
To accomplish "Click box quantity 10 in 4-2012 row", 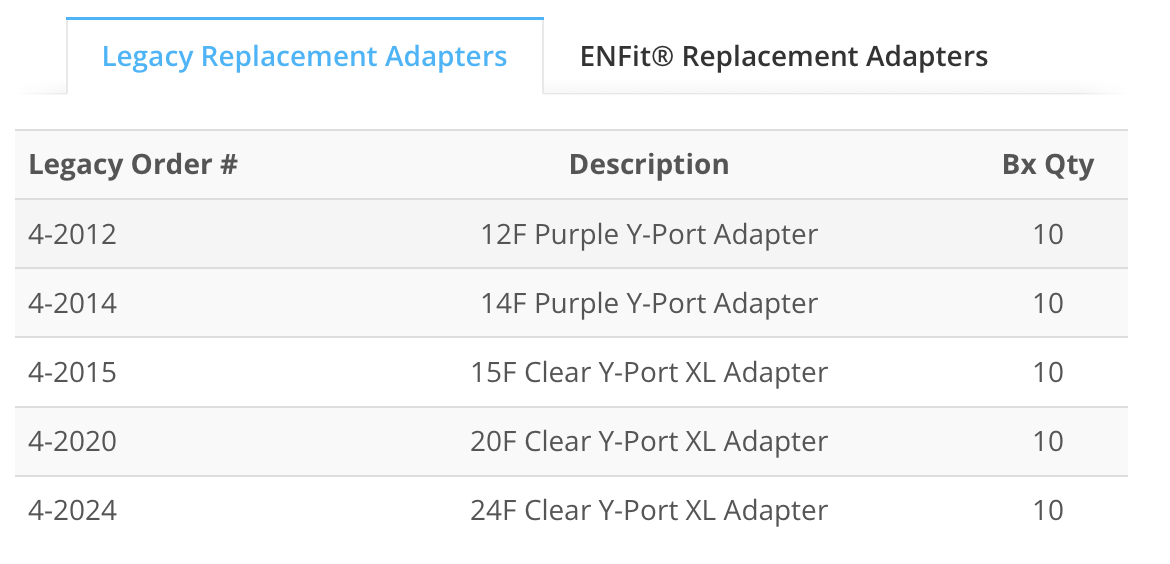I will (1048, 234).
